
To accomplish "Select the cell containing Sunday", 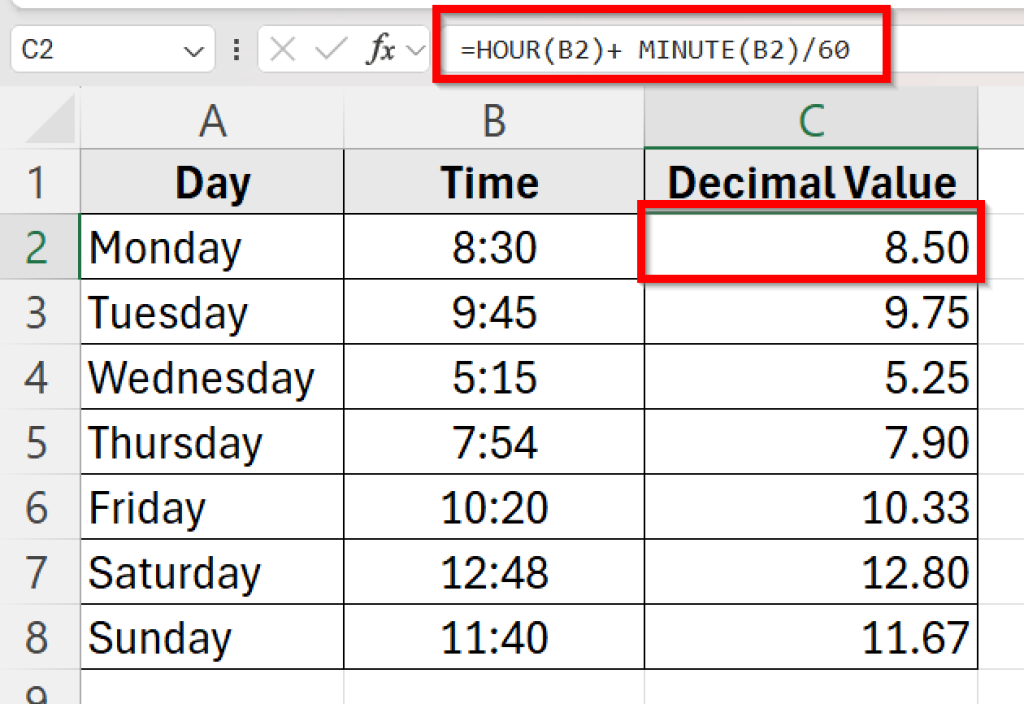I will click(210, 638).
